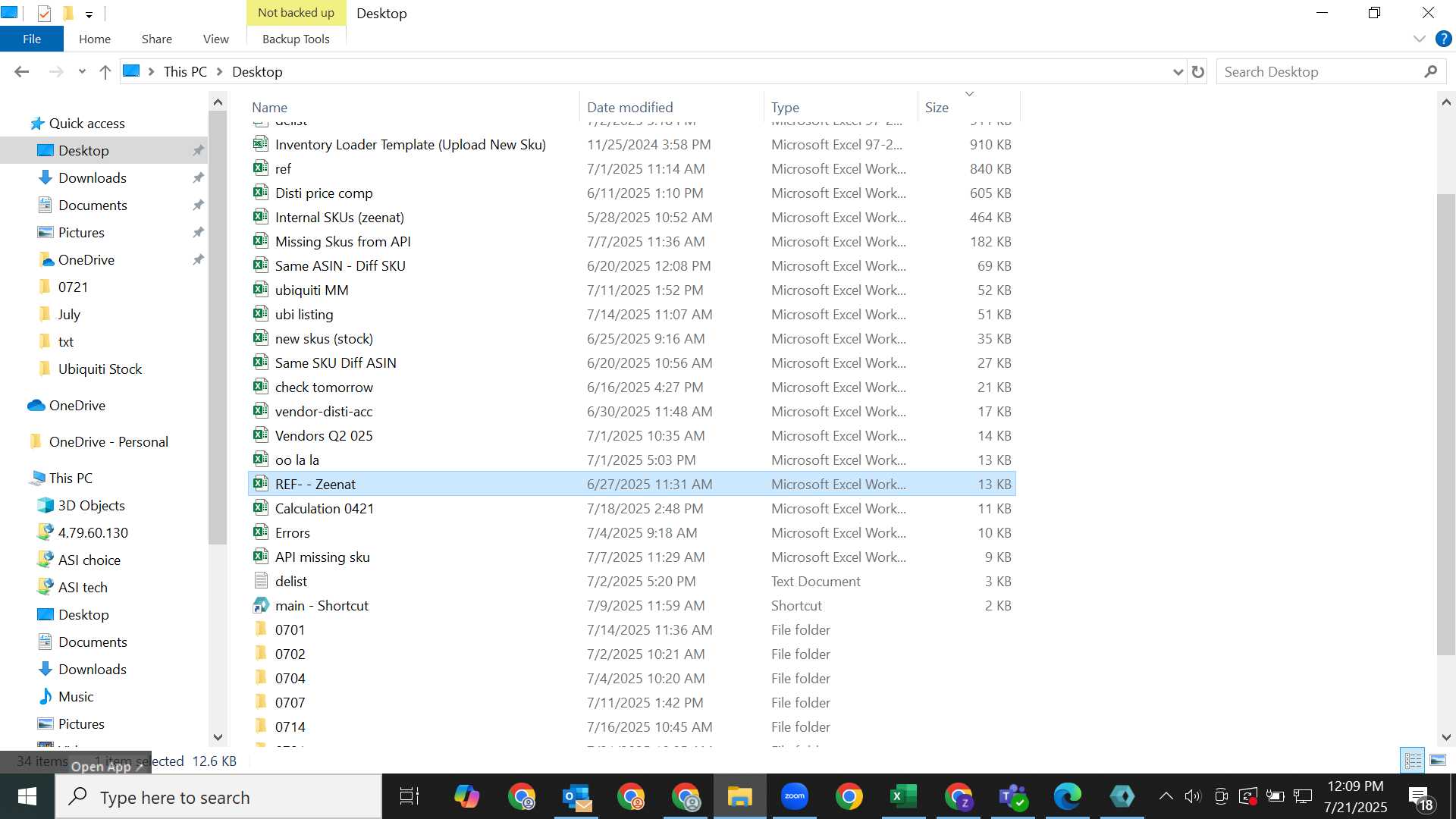Click navigation pane scroll down arrow
Image resolution: width=1456 pixels, height=819 pixels.
(x=218, y=737)
